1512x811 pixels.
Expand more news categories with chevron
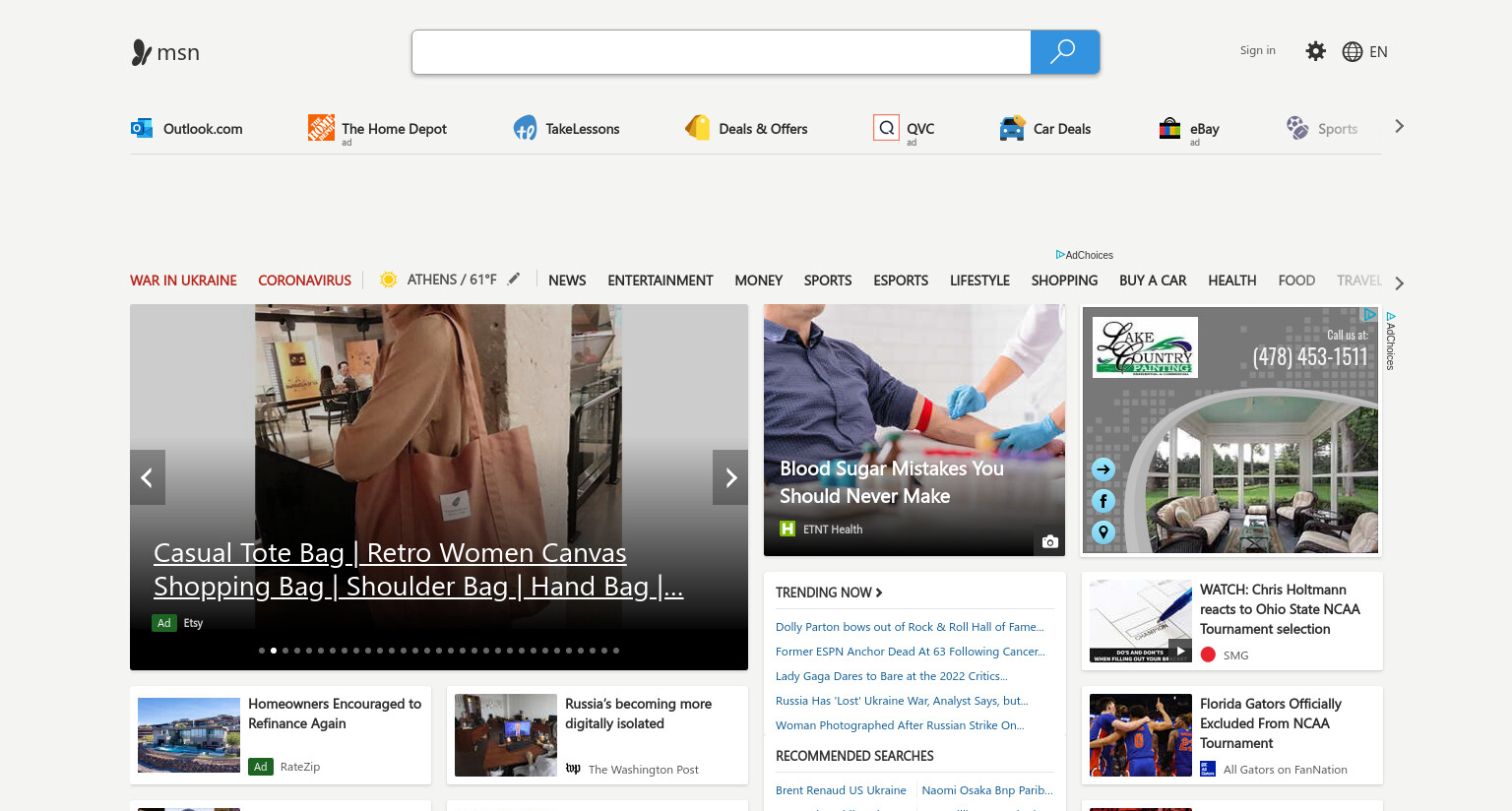pos(1399,283)
